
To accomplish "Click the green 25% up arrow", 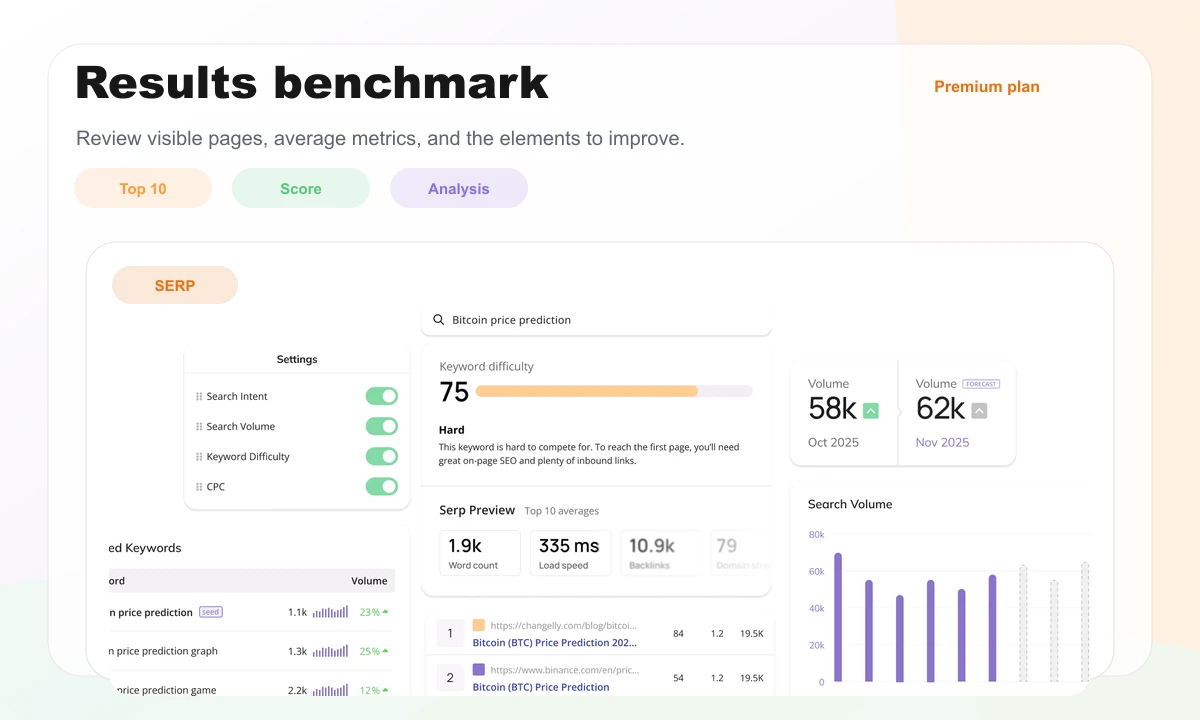I will click(x=385, y=651).
